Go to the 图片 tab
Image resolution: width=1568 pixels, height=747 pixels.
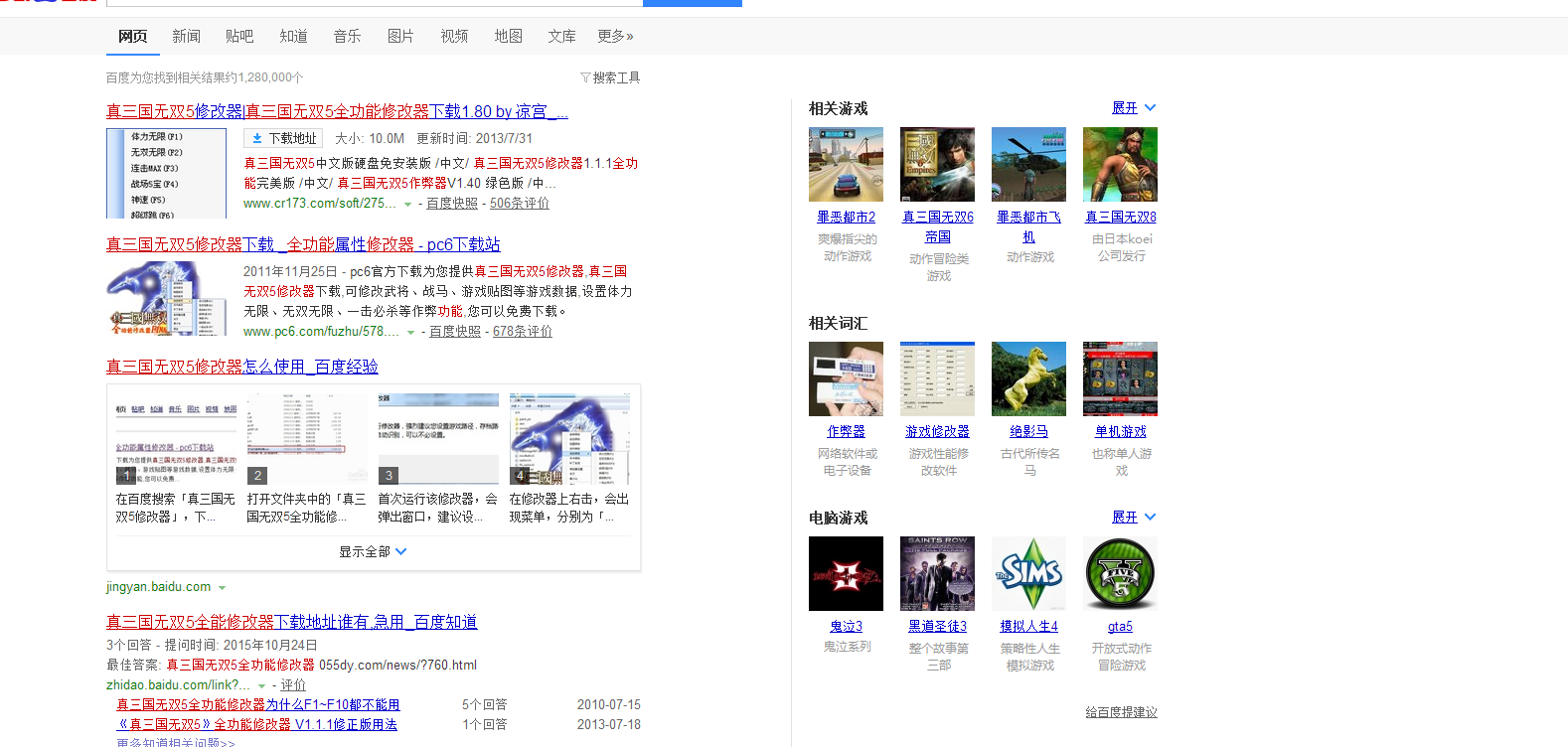[x=400, y=36]
